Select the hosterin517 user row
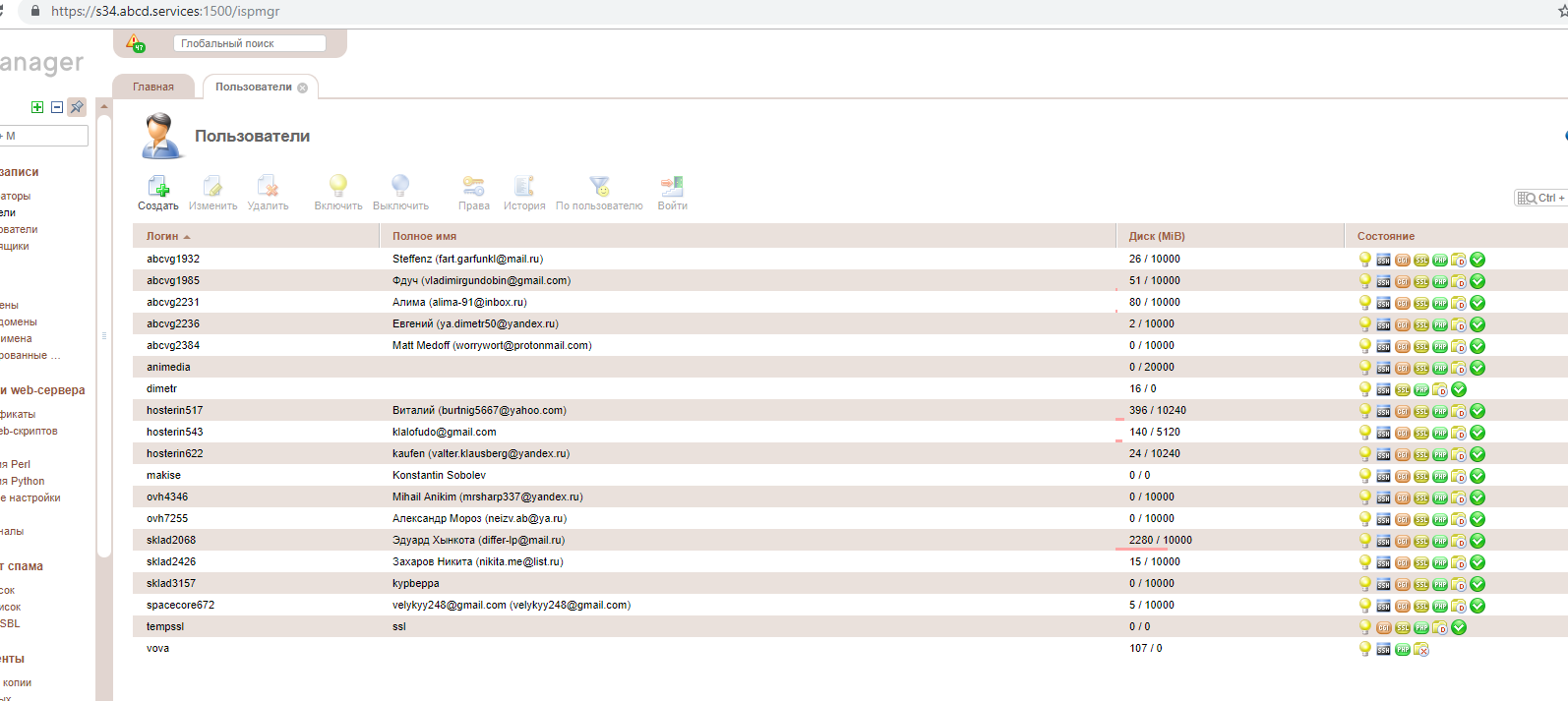This screenshot has width=1568, height=701. [x=175, y=410]
